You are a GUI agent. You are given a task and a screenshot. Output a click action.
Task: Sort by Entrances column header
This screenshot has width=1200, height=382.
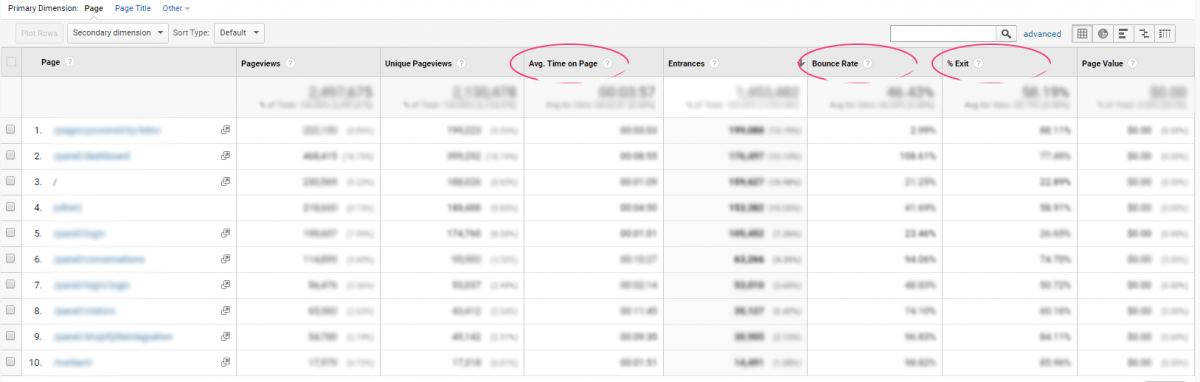(x=686, y=63)
